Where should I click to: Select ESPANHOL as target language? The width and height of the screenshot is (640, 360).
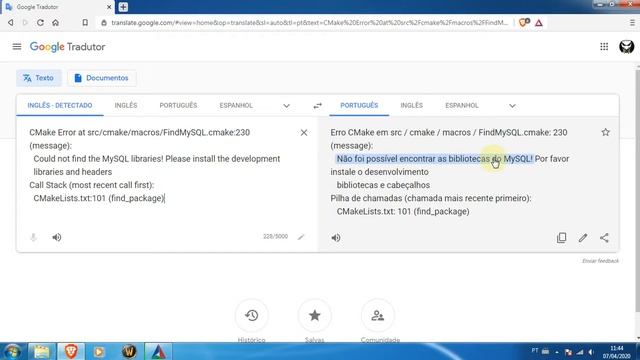(462, 105)
